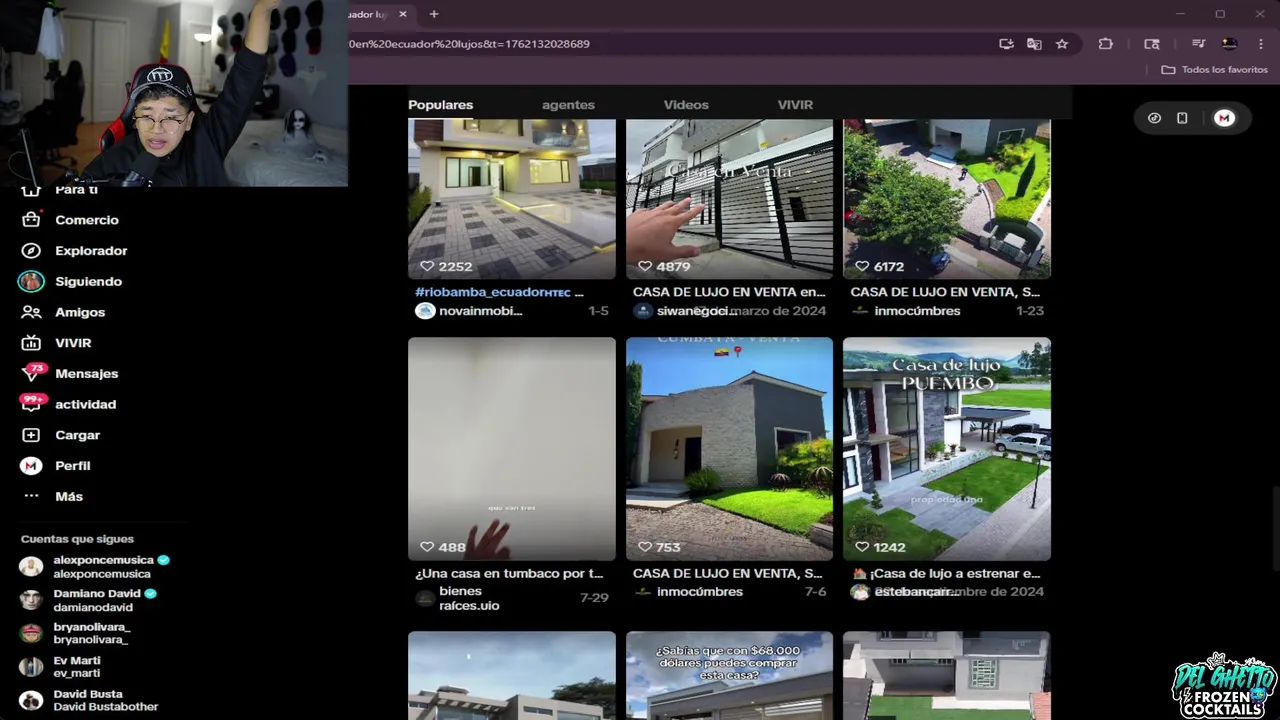Open the Explorador compass icon
The image size is (1280, 720).
click(x=31, y=251)
